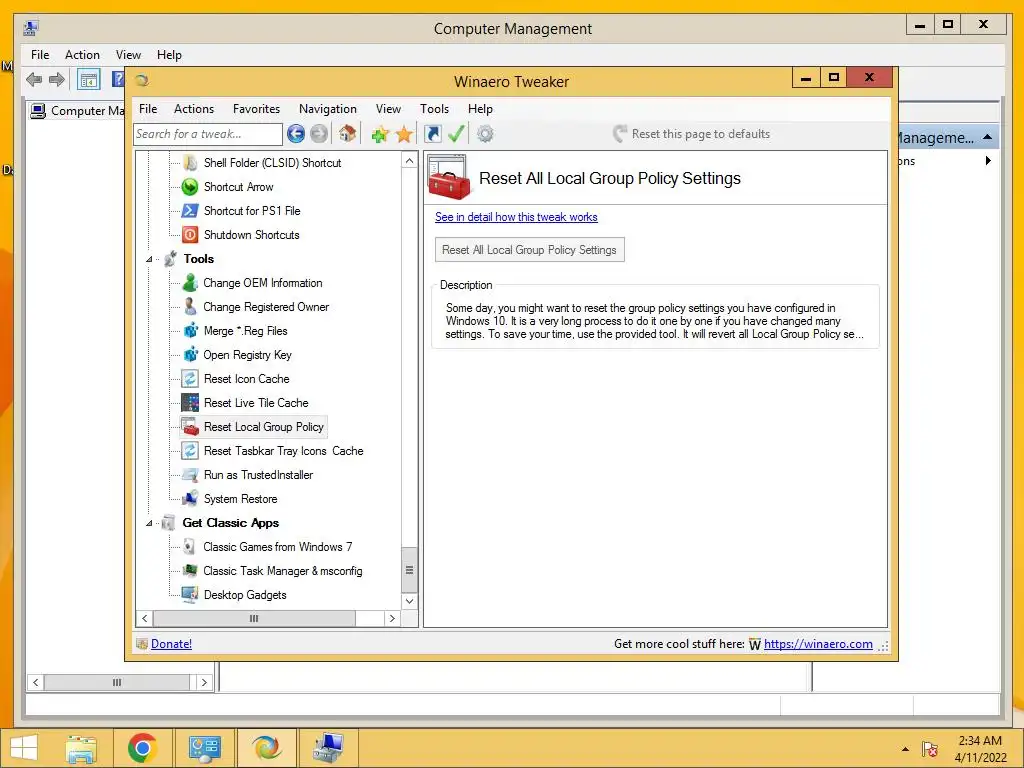The width and height of the screenshot is (1024, 768).
Task: Click the red Shutdown Shortcuts icon
Action: pyautogui.click(x=190, y=234)
